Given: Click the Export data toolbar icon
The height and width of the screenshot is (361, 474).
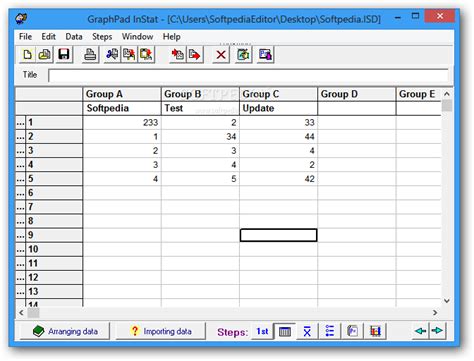Looking at the screenshot, I should pos(195,55).
